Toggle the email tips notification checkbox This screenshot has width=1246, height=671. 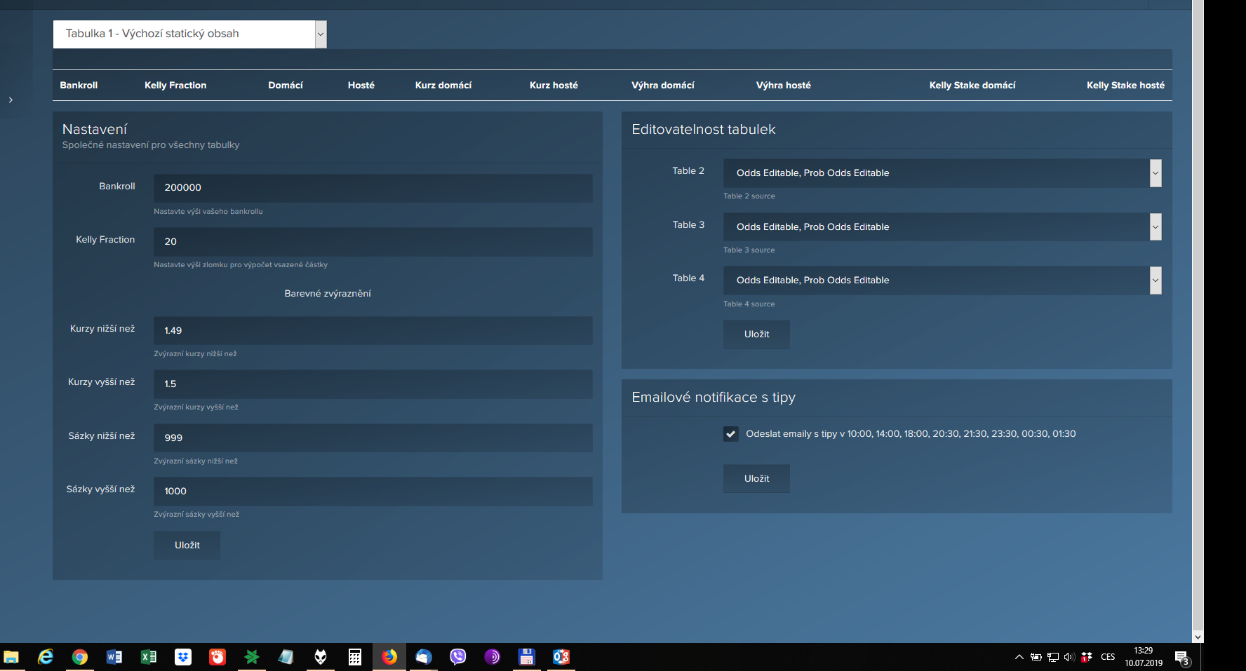(731, 434)
